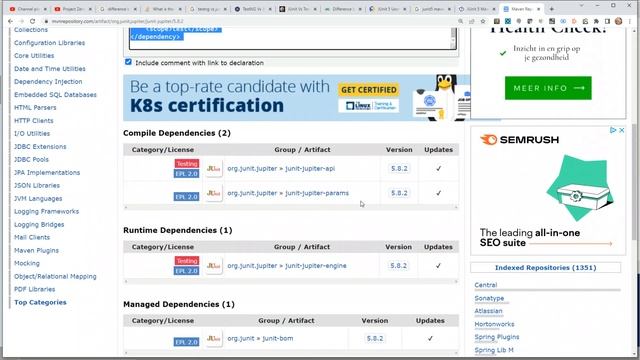The width and height of the screenshot is (640, 360).
Task: Open the Top Categories link
Action: 40,302
